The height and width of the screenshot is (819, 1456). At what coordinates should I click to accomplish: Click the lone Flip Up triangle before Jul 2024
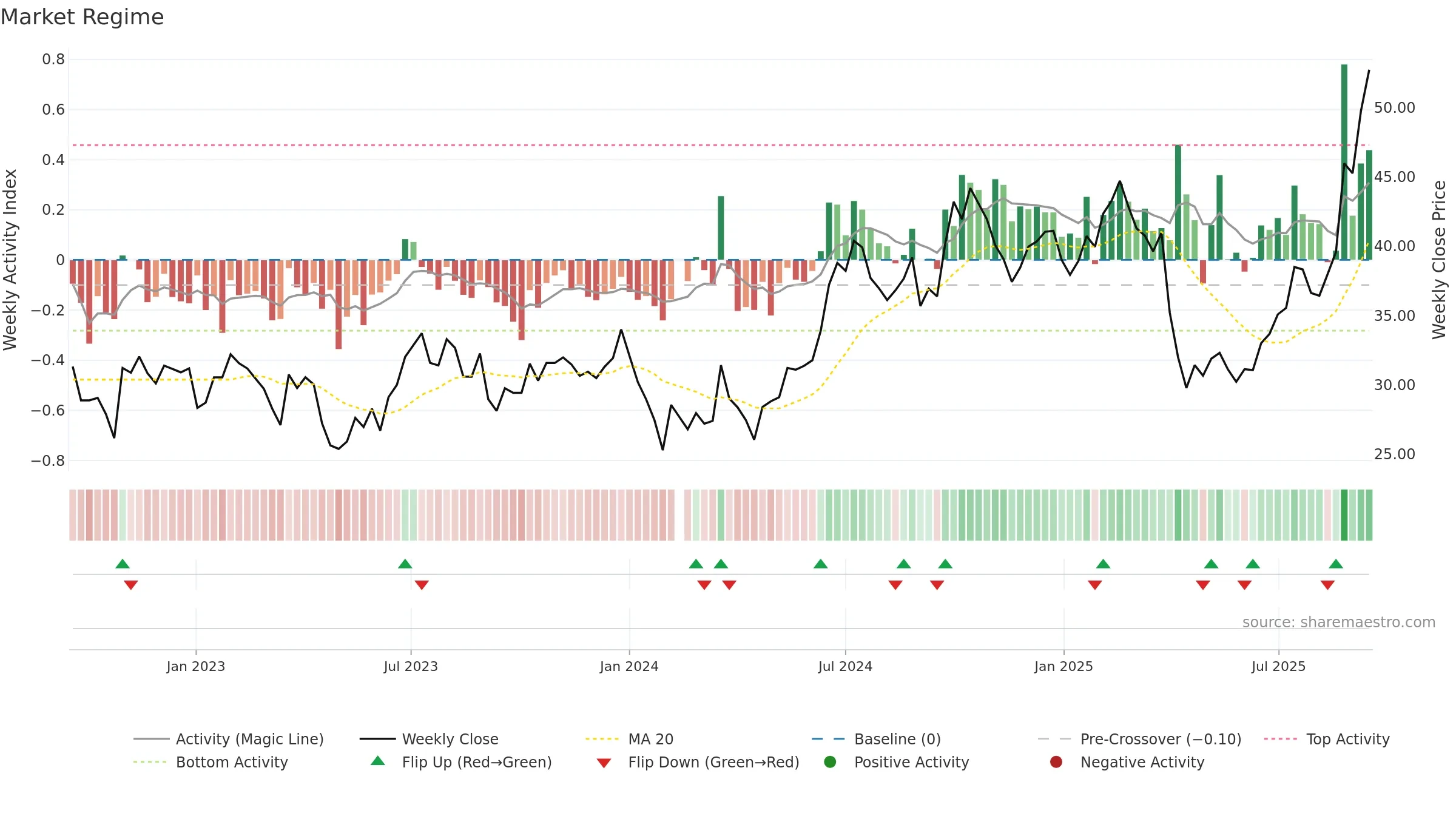click(x=821, y=564)
